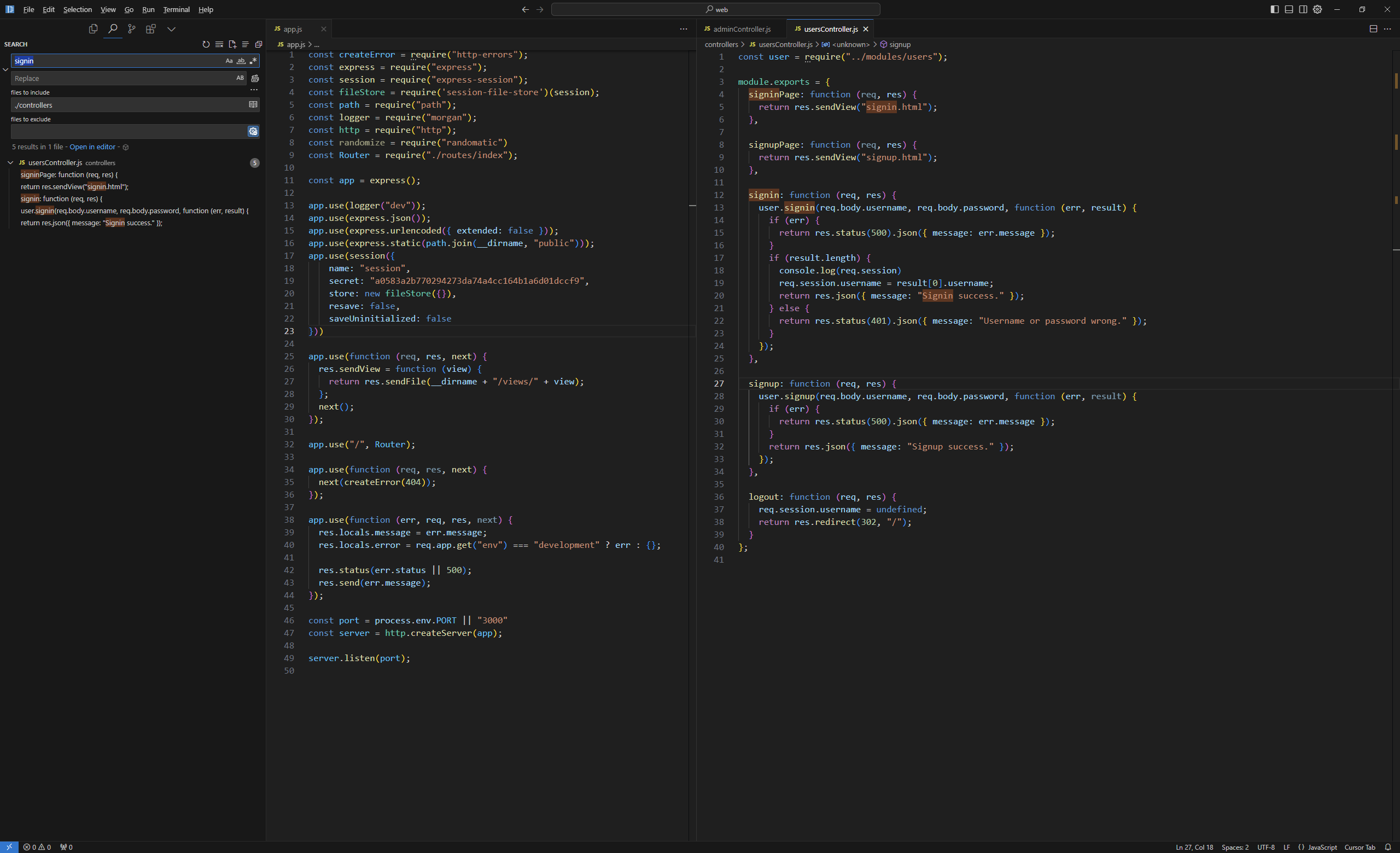Open notifications bell in status bar
The width and height of the screenshot is (1400, 853).
[x=1387, y=847]
